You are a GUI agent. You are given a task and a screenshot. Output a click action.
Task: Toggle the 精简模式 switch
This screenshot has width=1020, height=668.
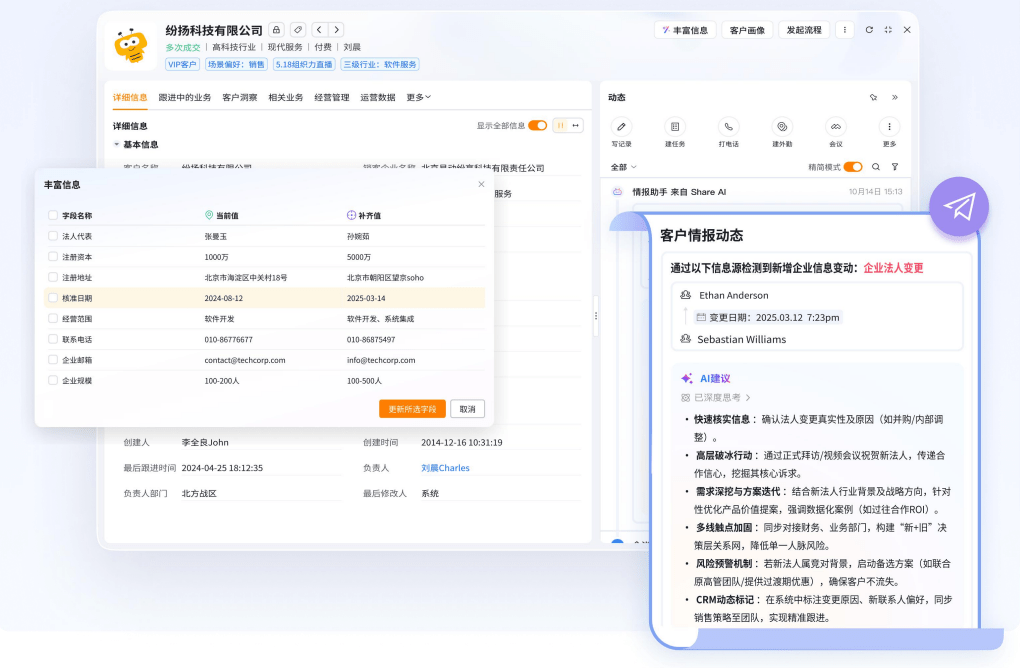[853, 167]
